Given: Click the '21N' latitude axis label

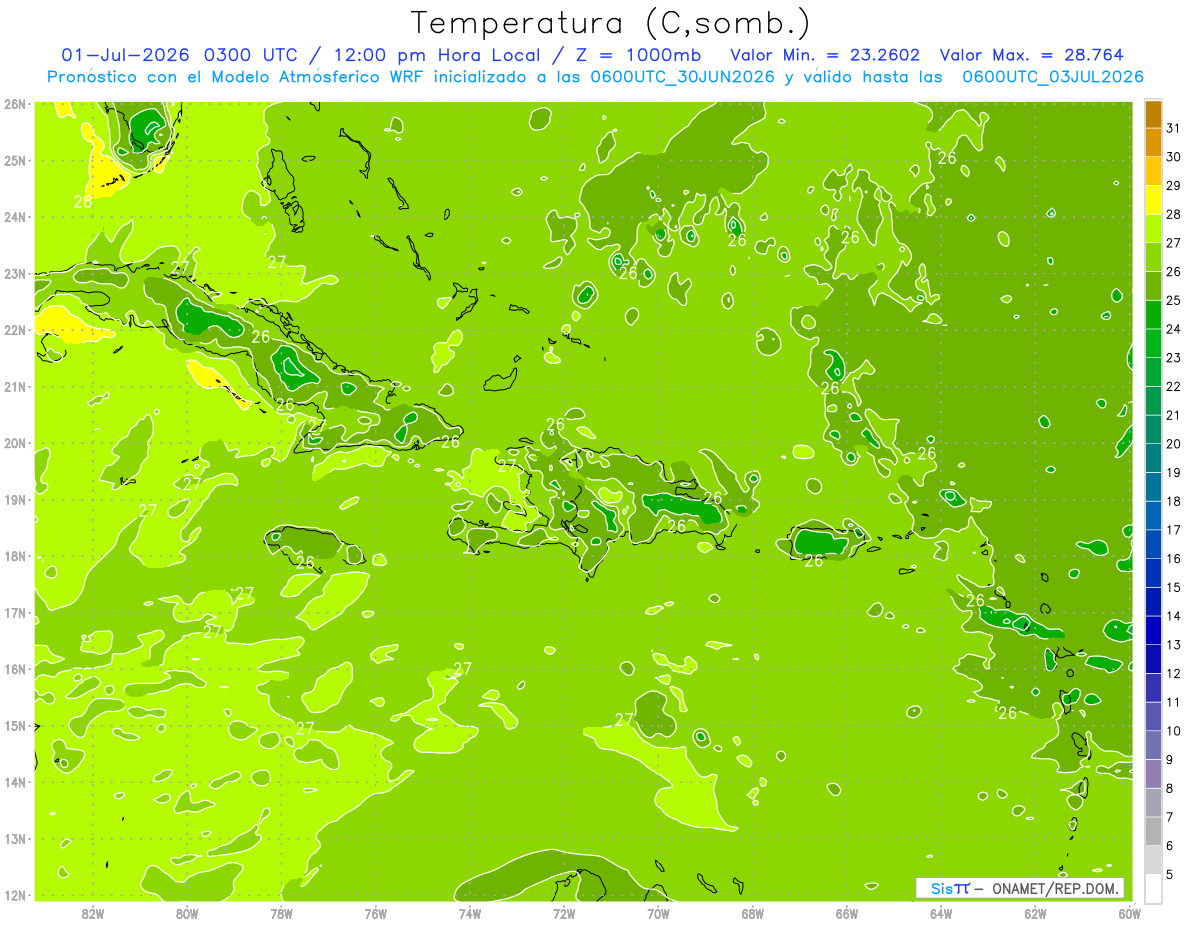Looking at the screenshot, I should (x=14, y=387).
